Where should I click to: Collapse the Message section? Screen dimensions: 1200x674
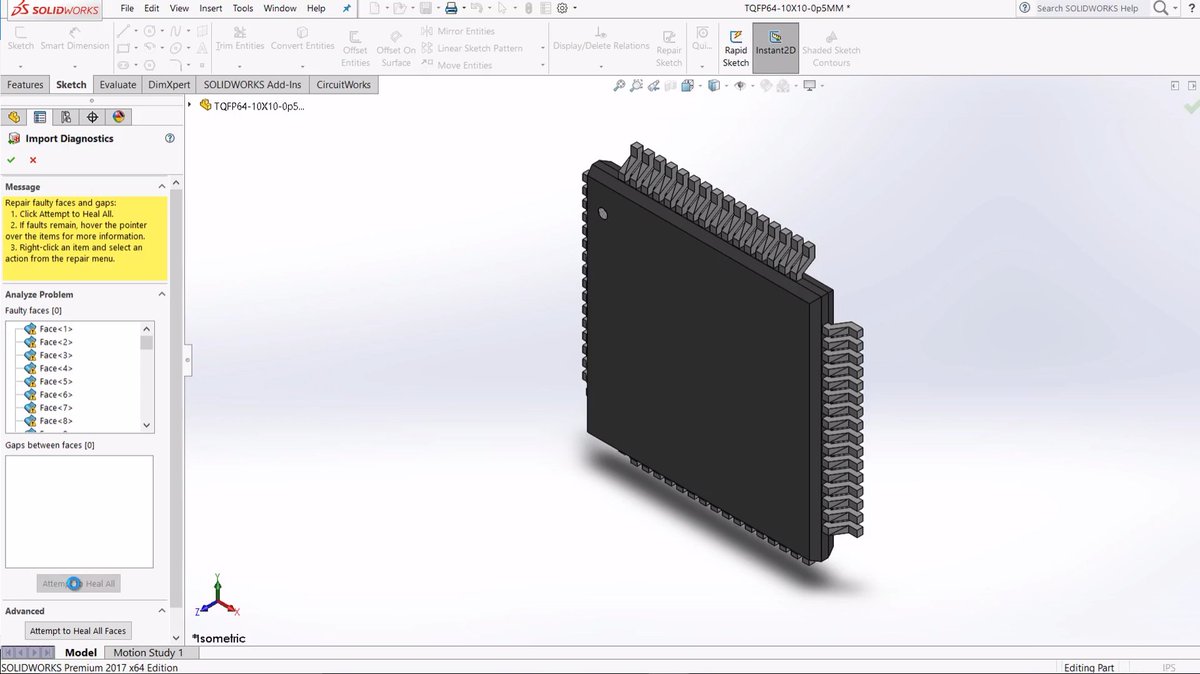(x=161, y=186)
